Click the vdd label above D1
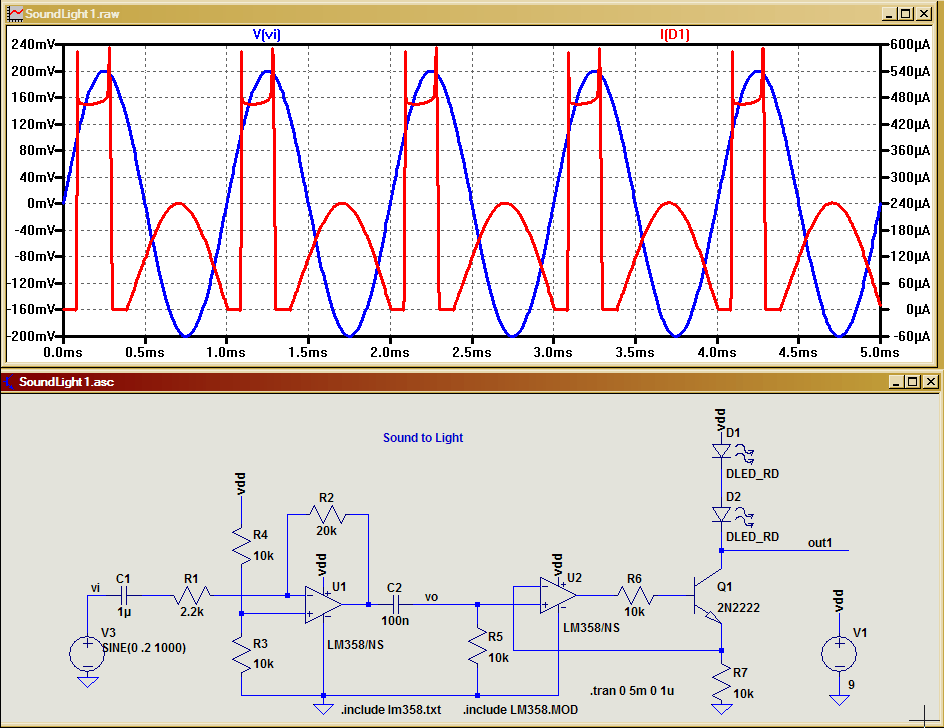 pos(721,420)
